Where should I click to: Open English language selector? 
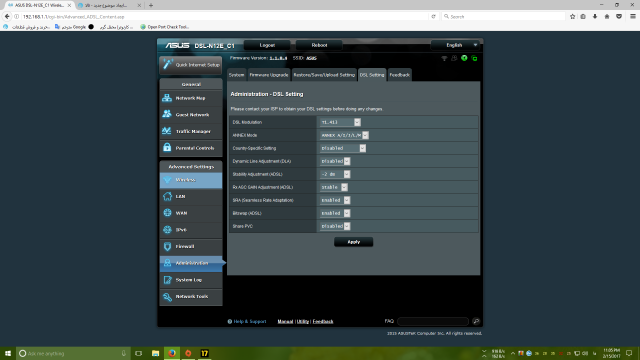tap(456, 45)
